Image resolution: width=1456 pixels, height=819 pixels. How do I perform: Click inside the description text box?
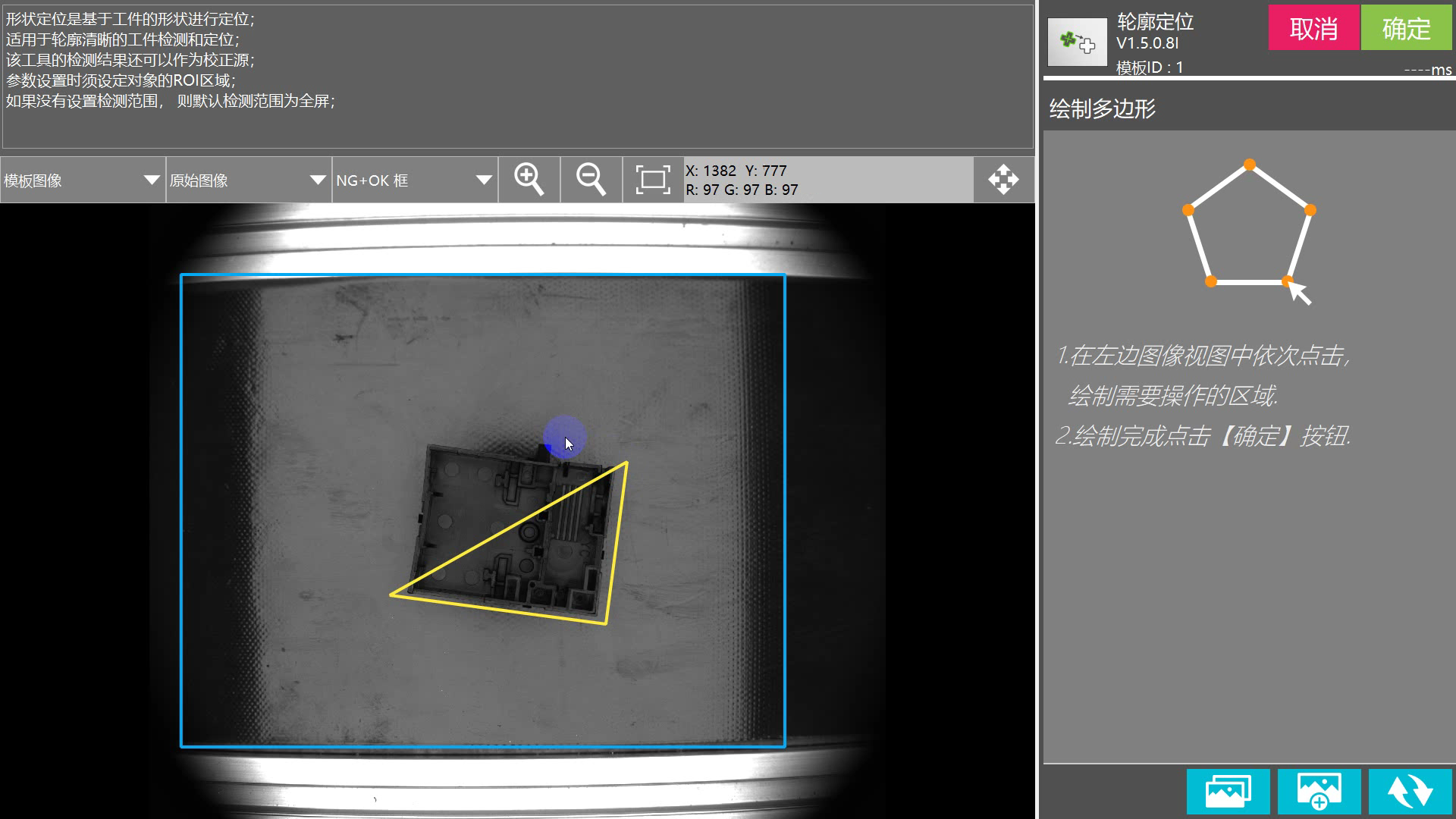[518, 76]
